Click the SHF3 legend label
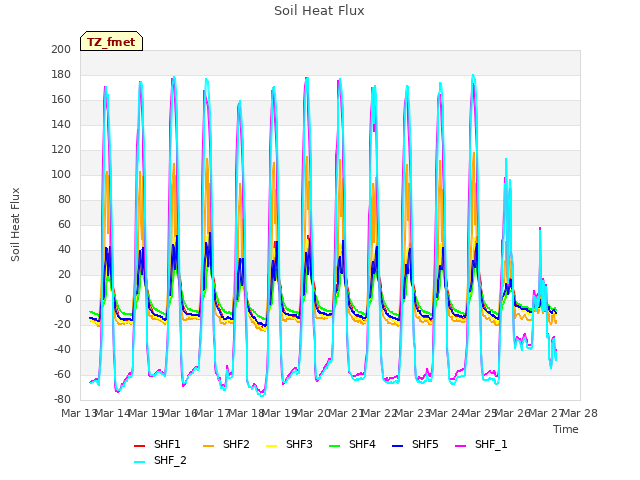Screen dimensions: 640x480 point(299,444)
